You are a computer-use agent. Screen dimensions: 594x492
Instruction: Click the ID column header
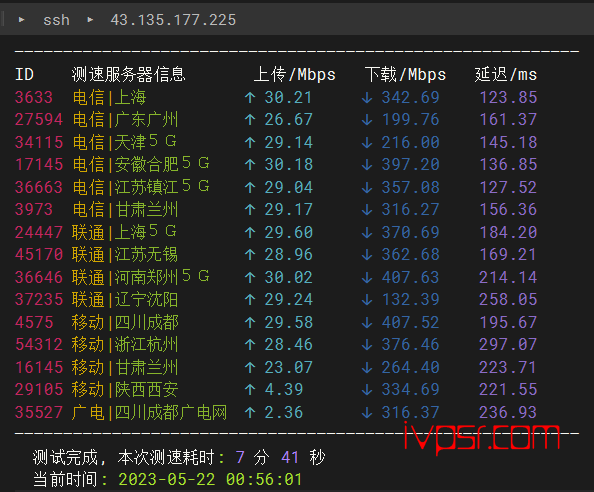(25, 75)
